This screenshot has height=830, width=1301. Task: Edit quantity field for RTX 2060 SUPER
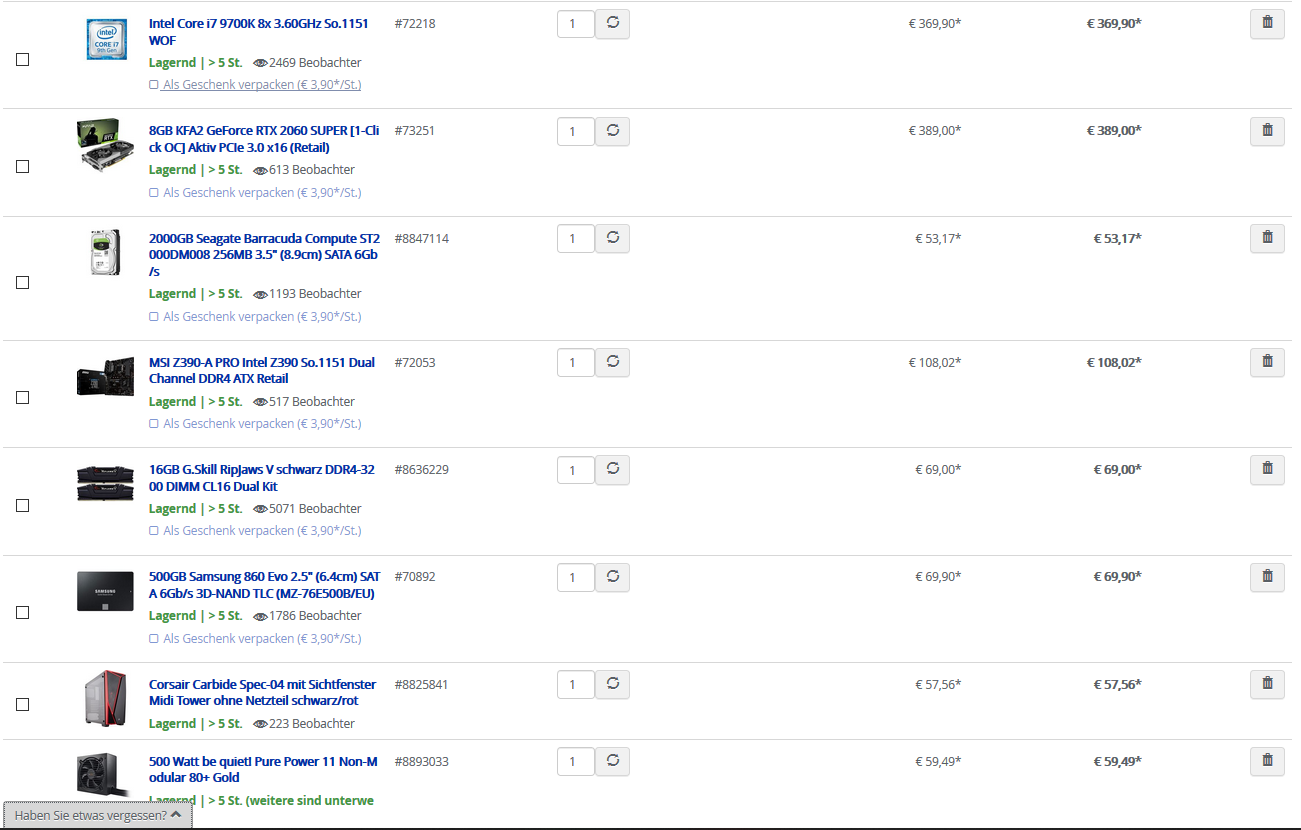576,131
